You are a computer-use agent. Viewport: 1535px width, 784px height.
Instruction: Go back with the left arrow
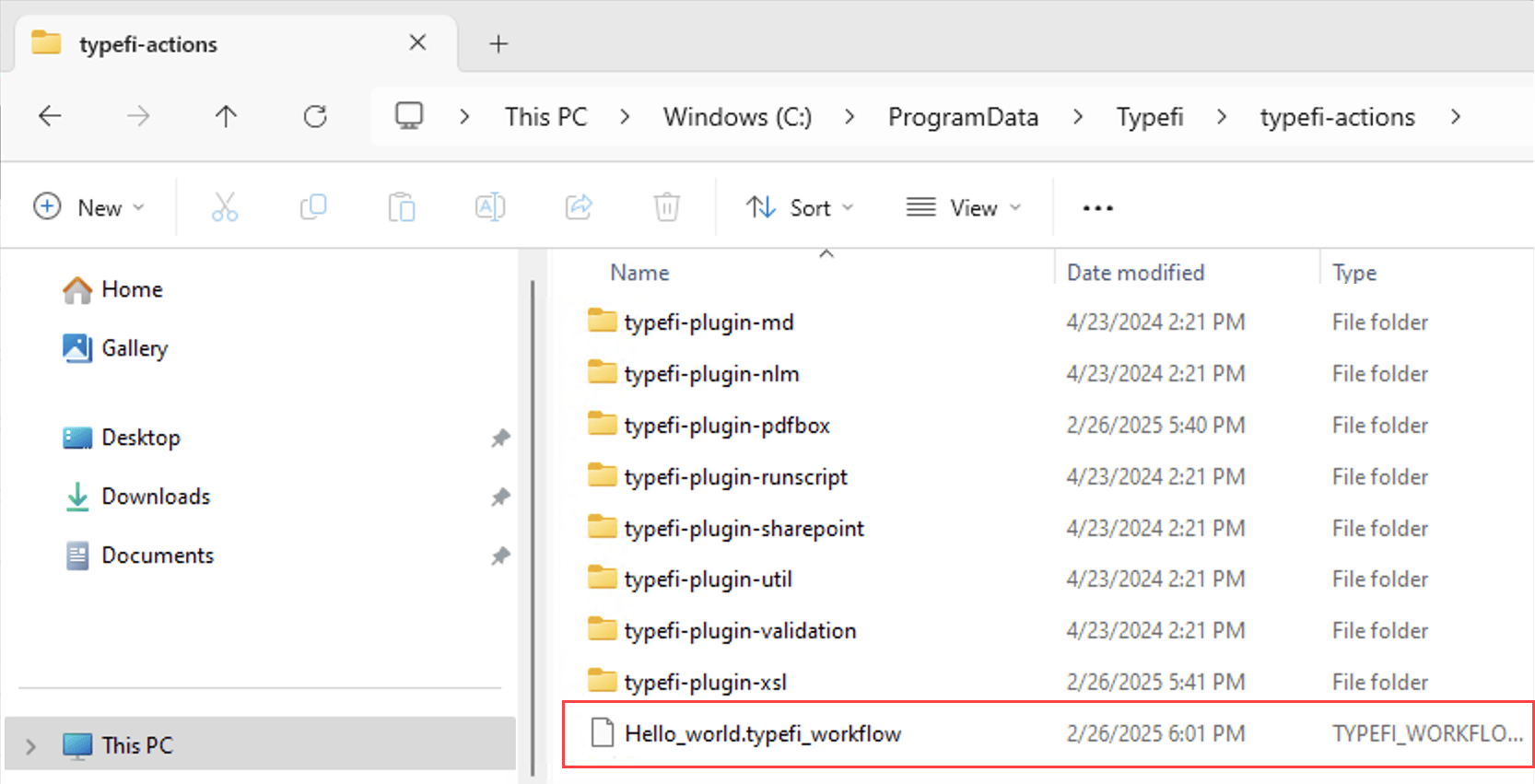coord(50,116)
